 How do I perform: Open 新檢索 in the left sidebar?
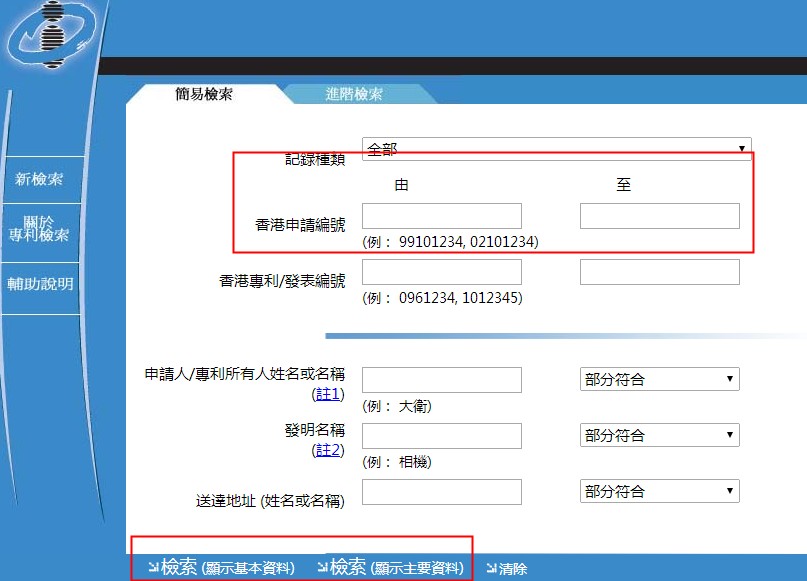[39, 179]
